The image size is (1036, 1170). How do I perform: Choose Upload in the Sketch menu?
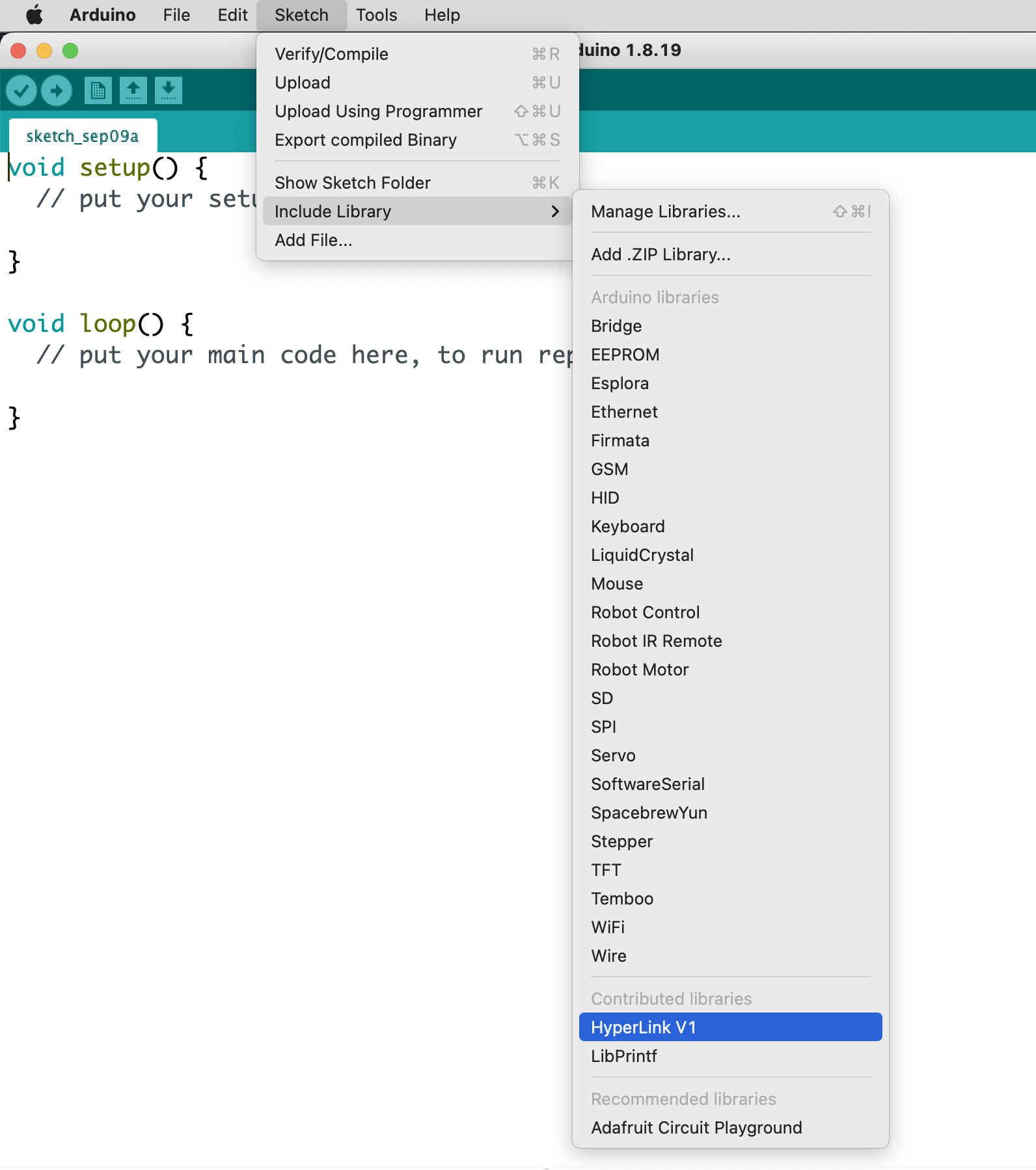417,83
